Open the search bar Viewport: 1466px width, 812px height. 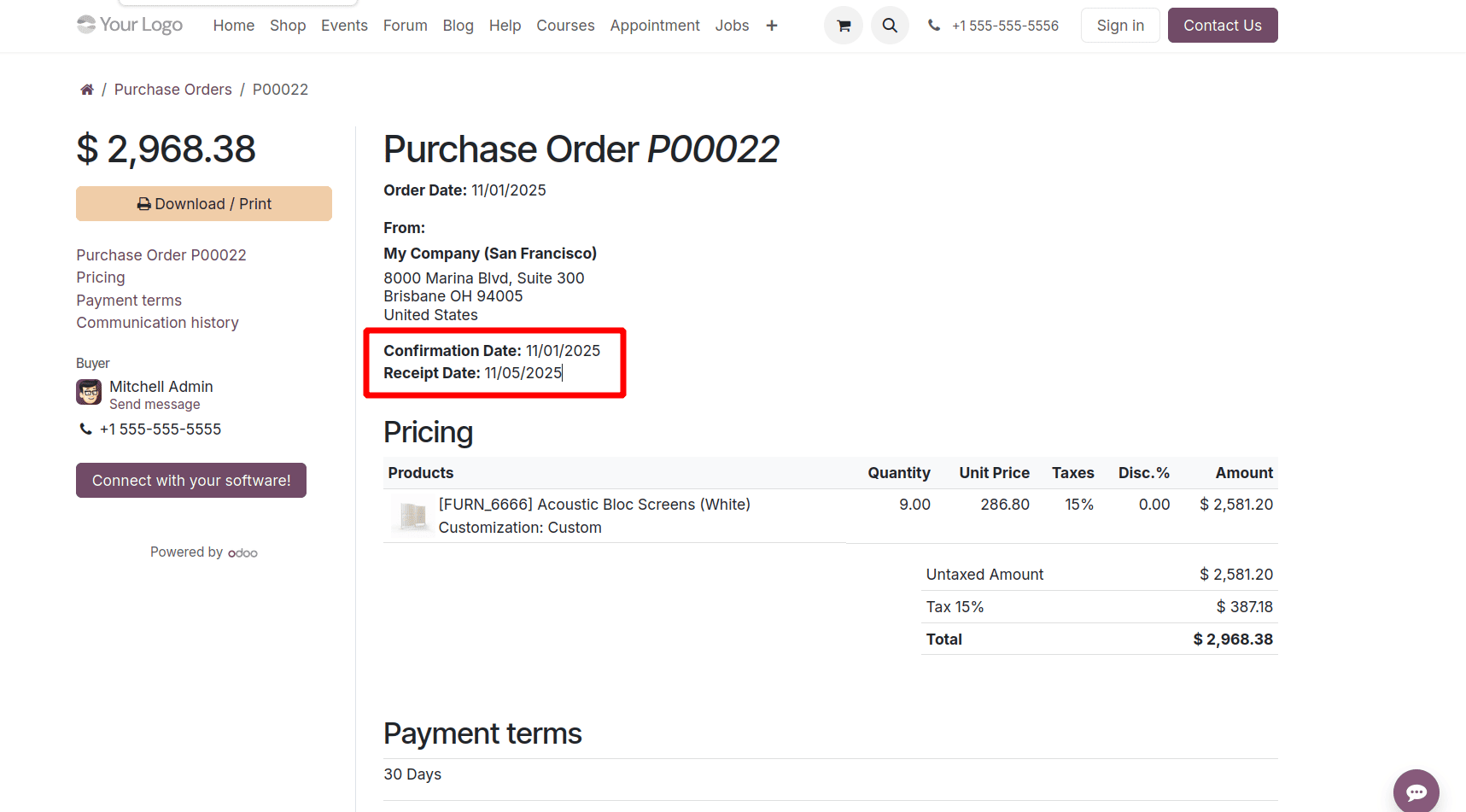point(890,25)
